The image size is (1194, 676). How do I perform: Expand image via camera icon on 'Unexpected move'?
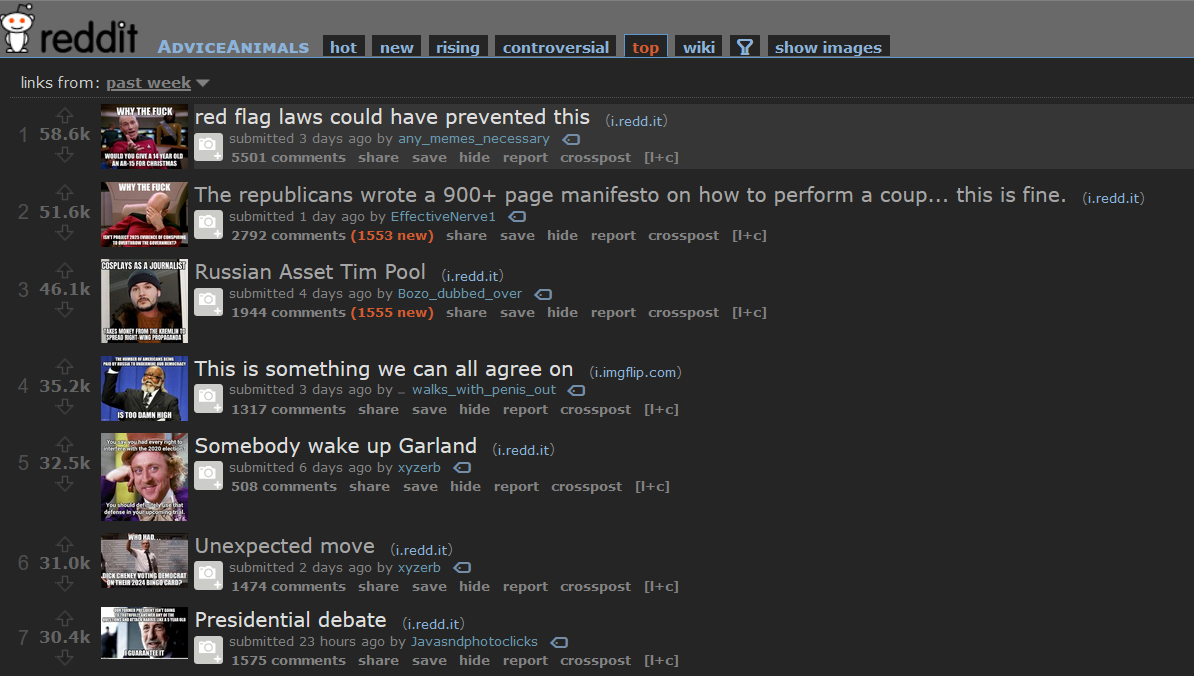tap(208, 576)
